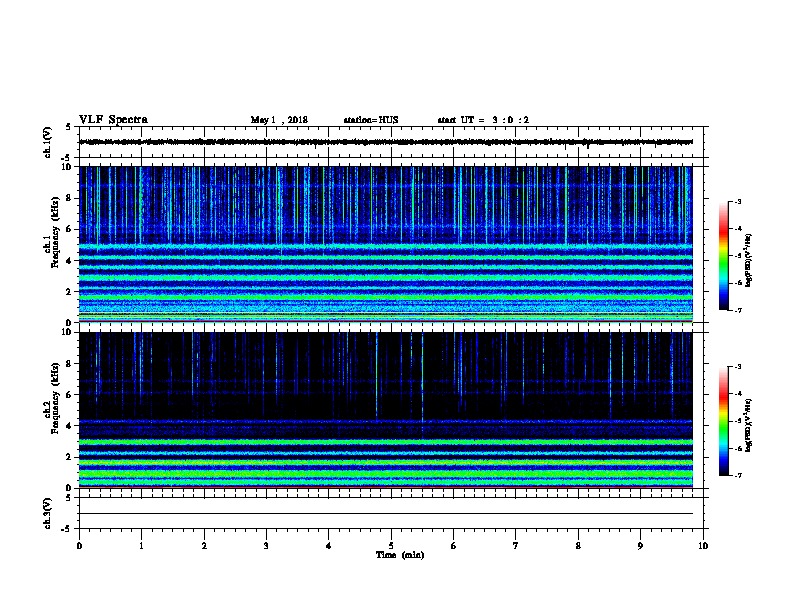Click the time axis tick label "9"
This screenshot has width=792, height=612.
tap(640, 546)
